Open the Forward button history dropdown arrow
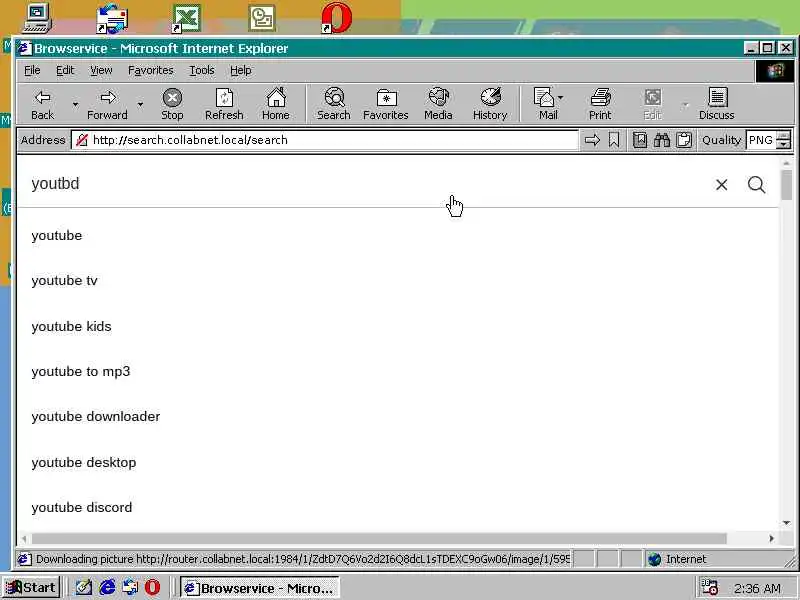Viewport: 800px width, 600px height. 140,105
